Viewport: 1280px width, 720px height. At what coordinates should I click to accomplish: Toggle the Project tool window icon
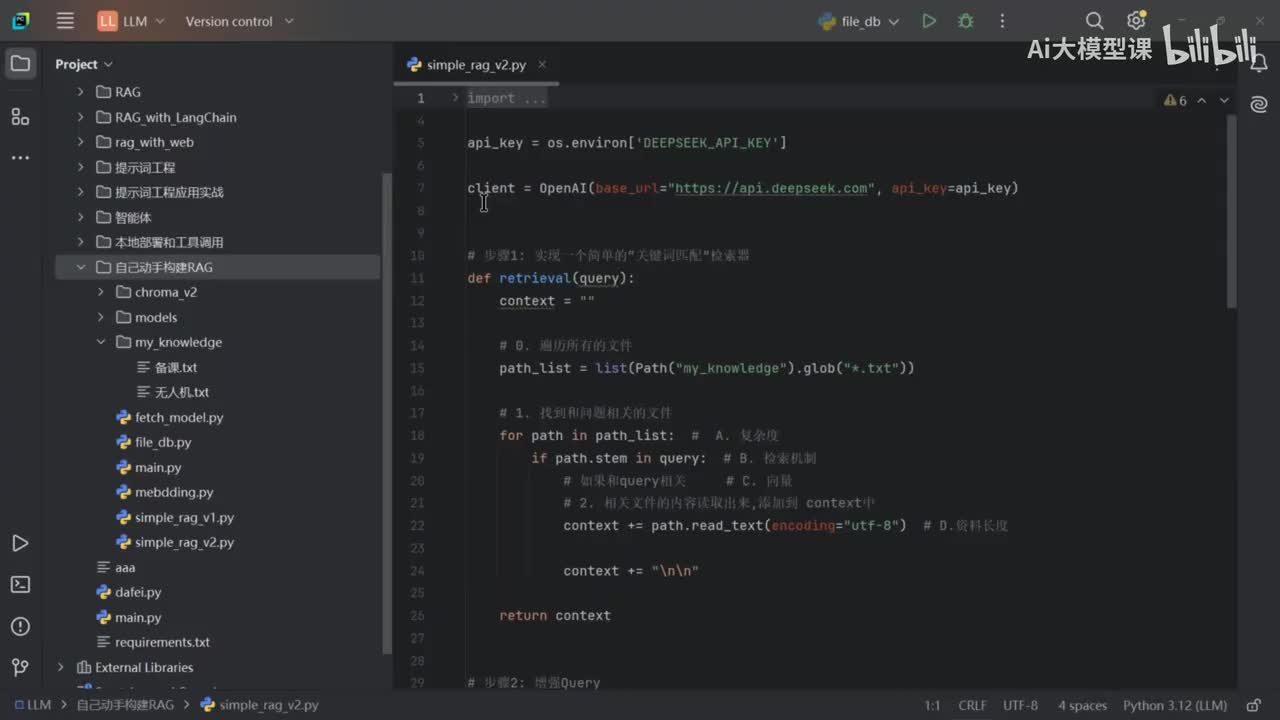(20, 64)
